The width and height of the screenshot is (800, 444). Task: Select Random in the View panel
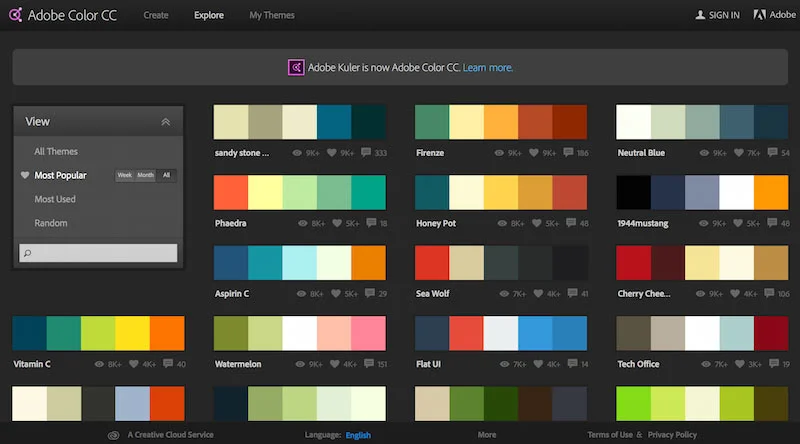(x=51, y=223)
